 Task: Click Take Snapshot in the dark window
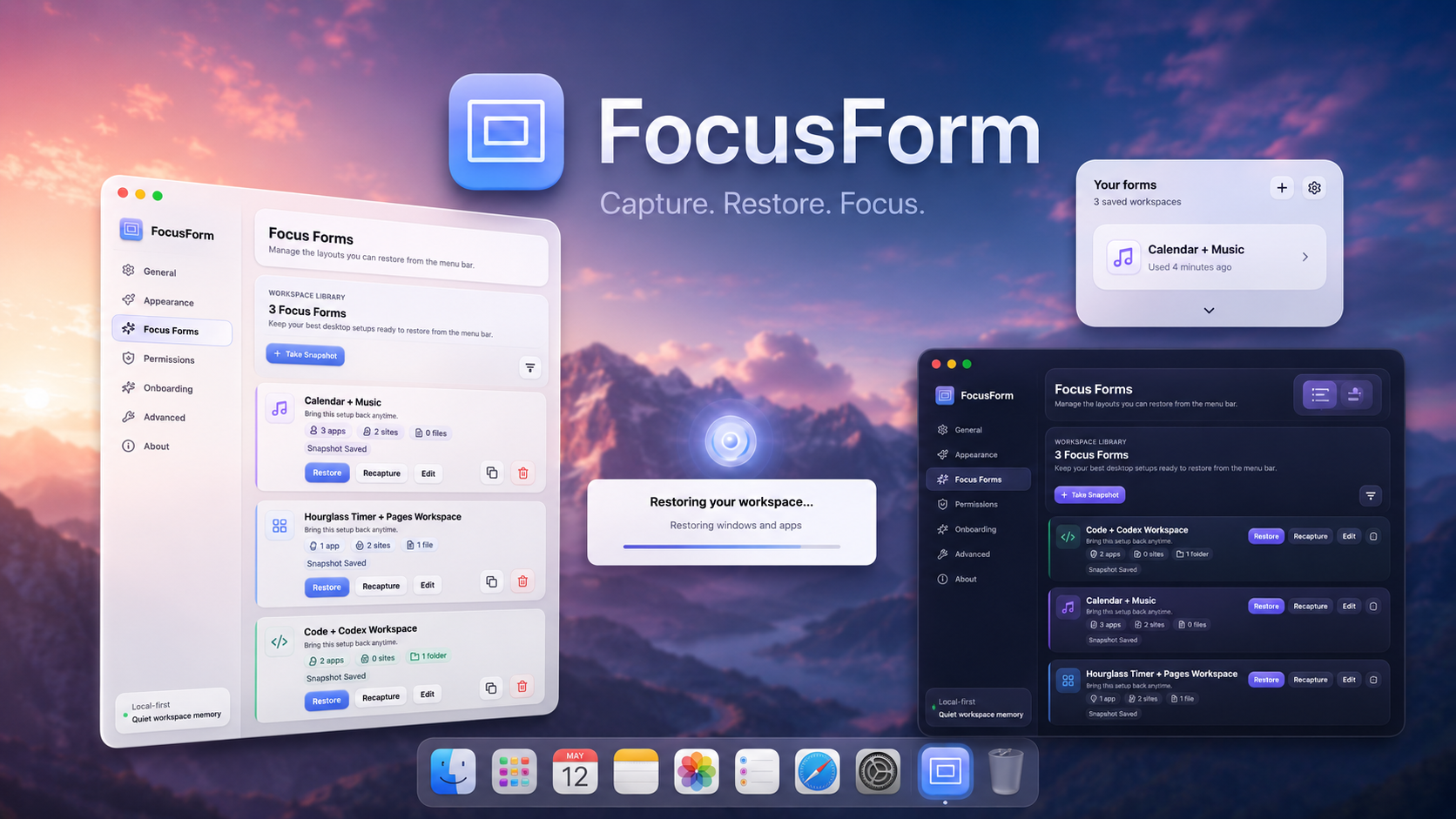click(x=1090, y=494)
